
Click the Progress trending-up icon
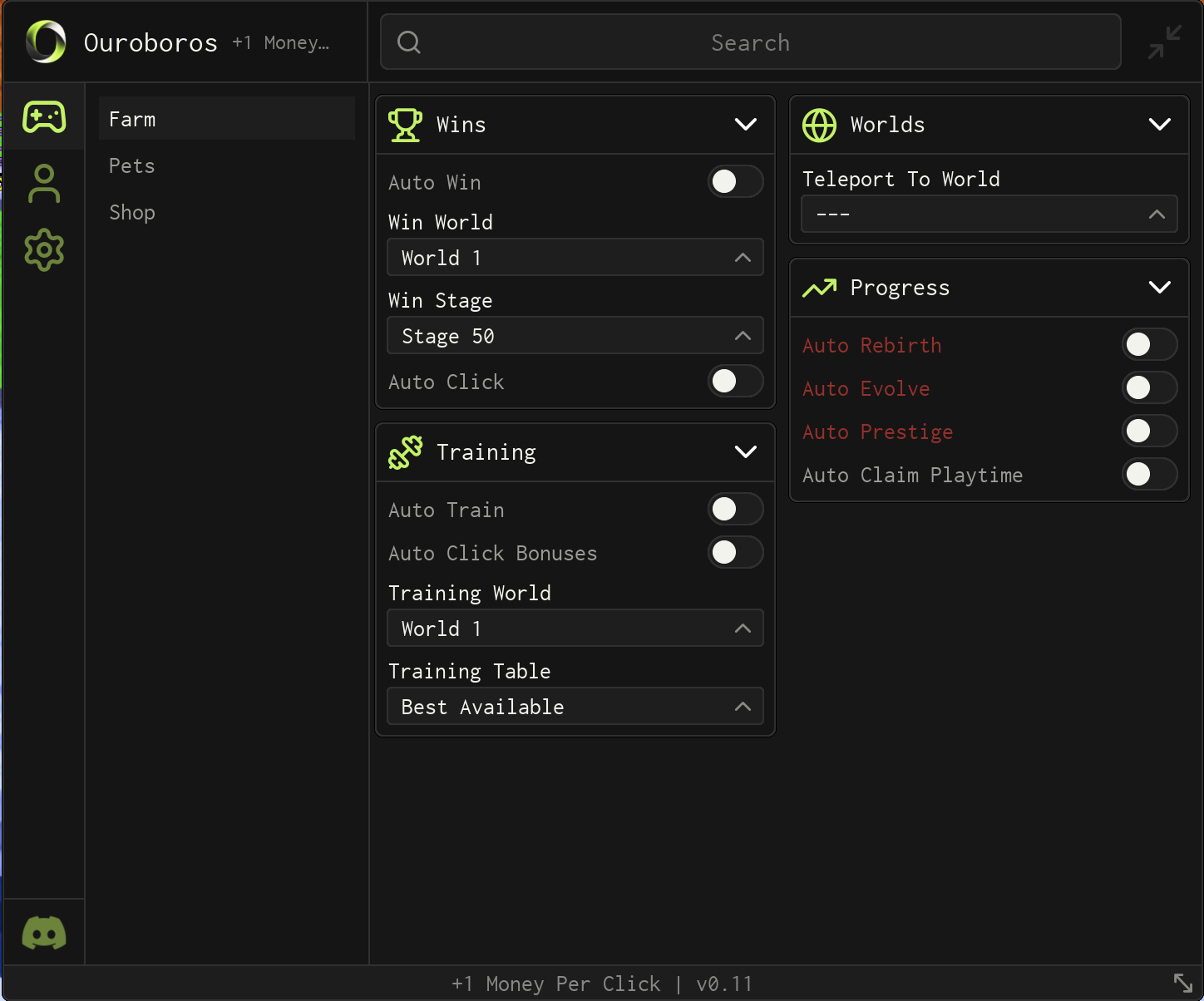coord(819,288)
